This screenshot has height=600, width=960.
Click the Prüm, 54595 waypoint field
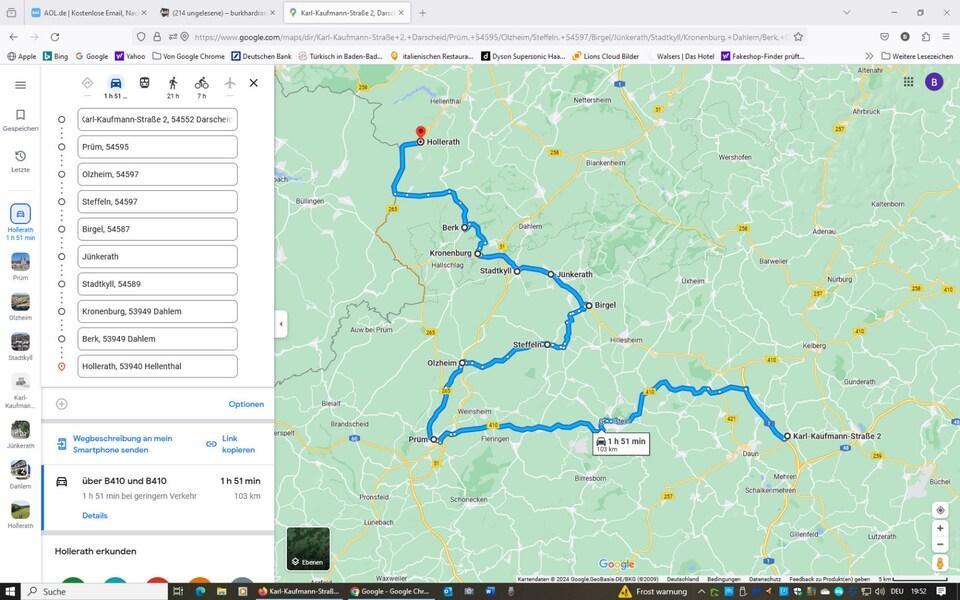coord(157,147)
